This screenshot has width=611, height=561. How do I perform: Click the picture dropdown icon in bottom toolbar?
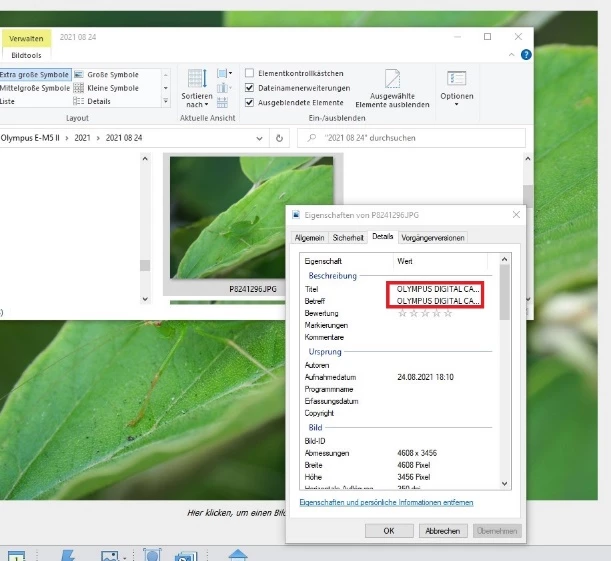[x=113, y=556]
